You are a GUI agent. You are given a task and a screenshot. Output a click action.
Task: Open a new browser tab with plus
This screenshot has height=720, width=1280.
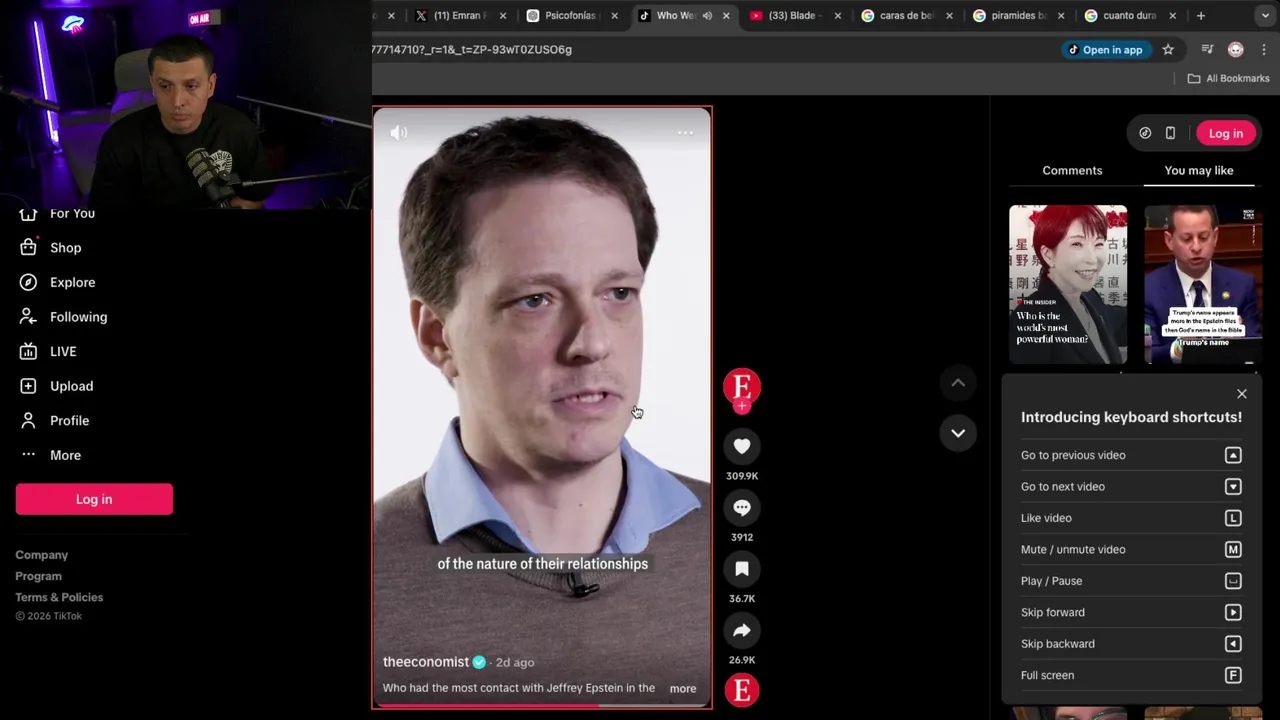(x=1201, y=15)
